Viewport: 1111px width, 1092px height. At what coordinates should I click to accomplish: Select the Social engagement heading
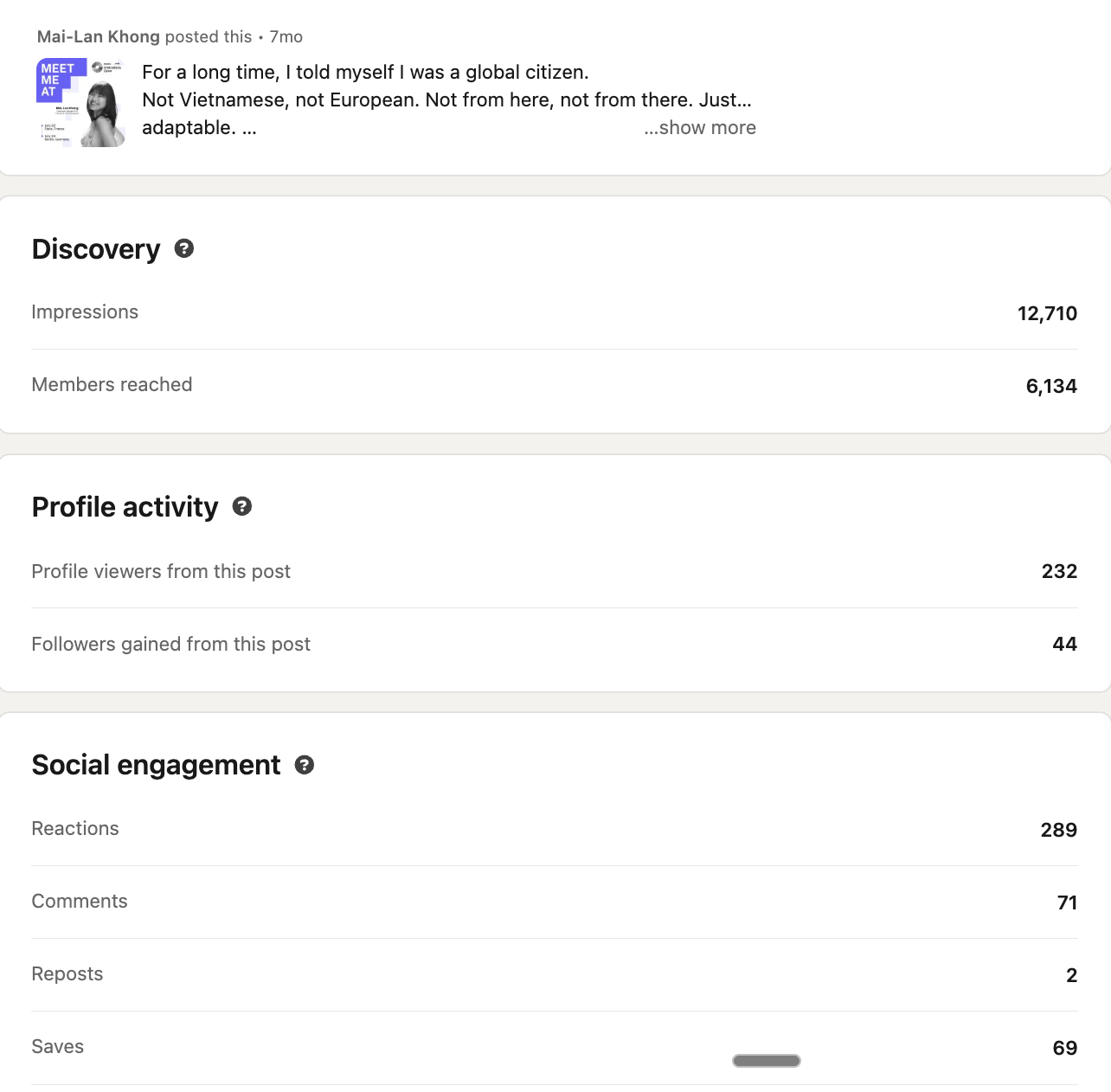click(156, 765)
